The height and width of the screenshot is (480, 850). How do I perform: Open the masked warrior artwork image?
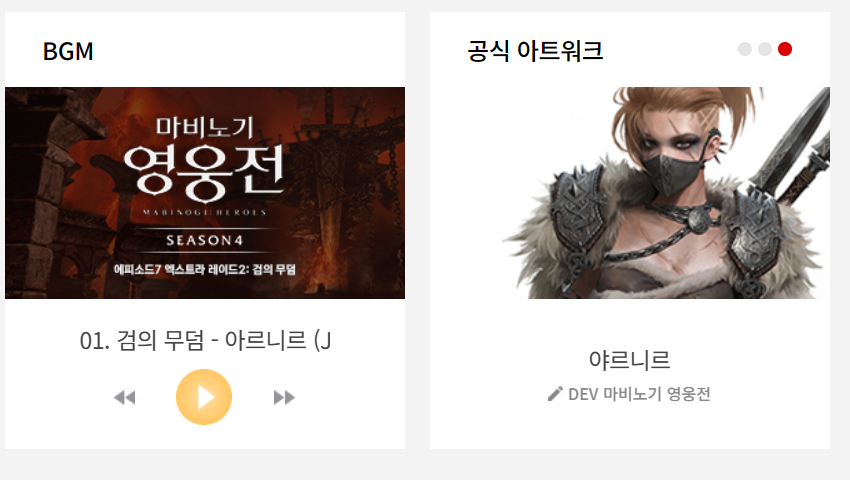tap(630, 193)
